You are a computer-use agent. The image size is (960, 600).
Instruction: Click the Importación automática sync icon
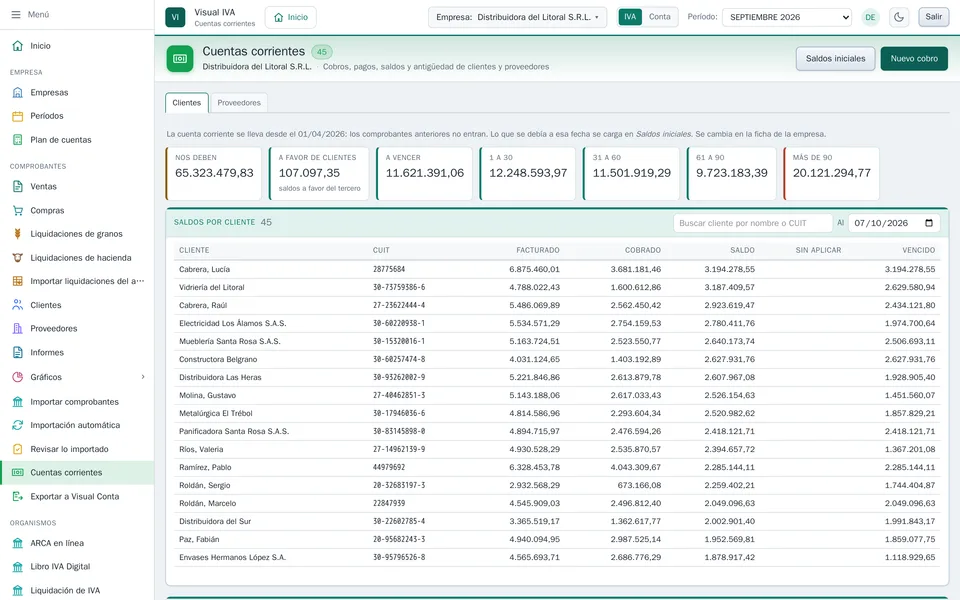click(18, 425)
